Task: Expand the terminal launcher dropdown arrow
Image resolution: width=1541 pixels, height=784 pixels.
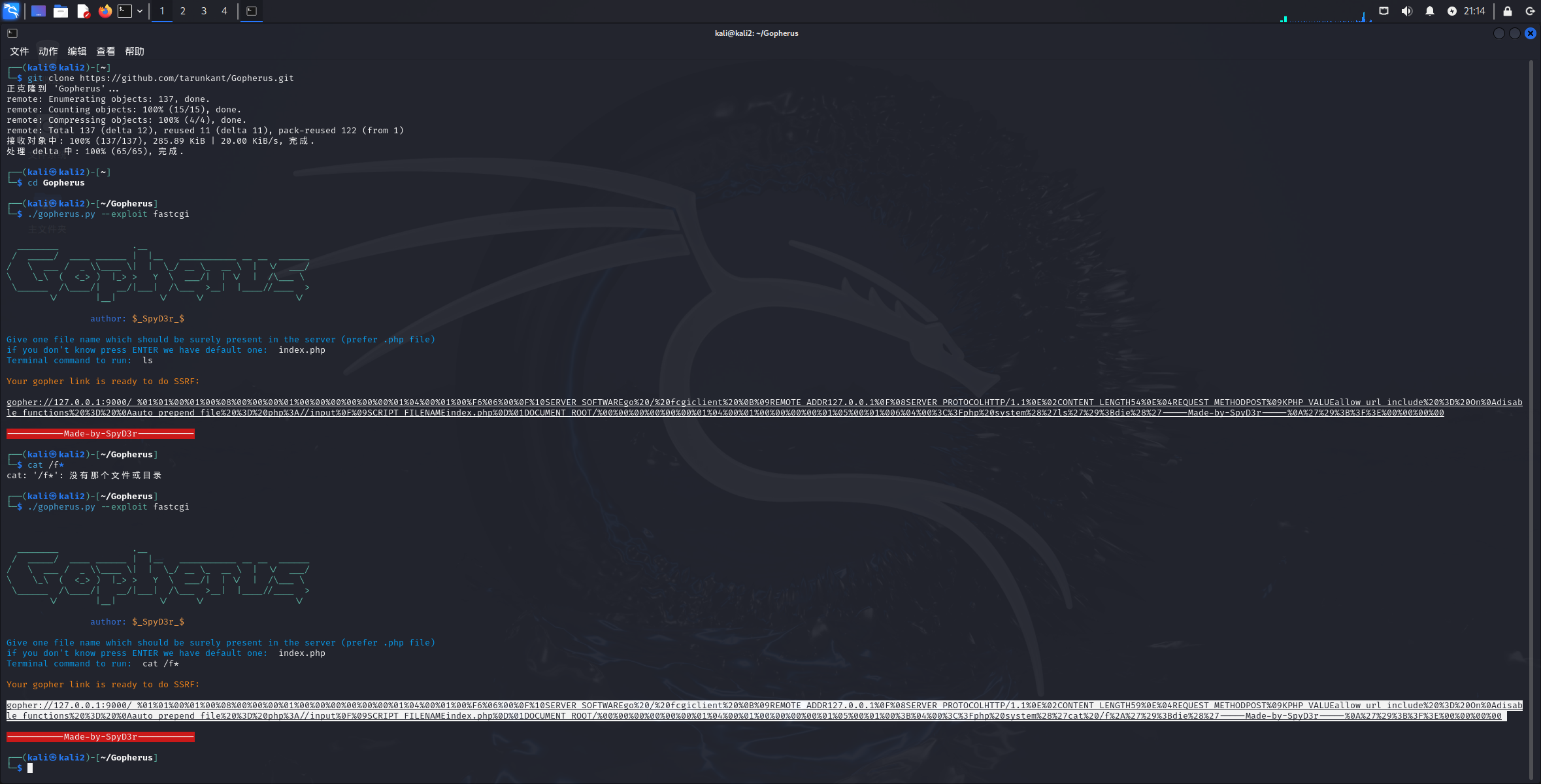Action: click(x=140, y=11)
